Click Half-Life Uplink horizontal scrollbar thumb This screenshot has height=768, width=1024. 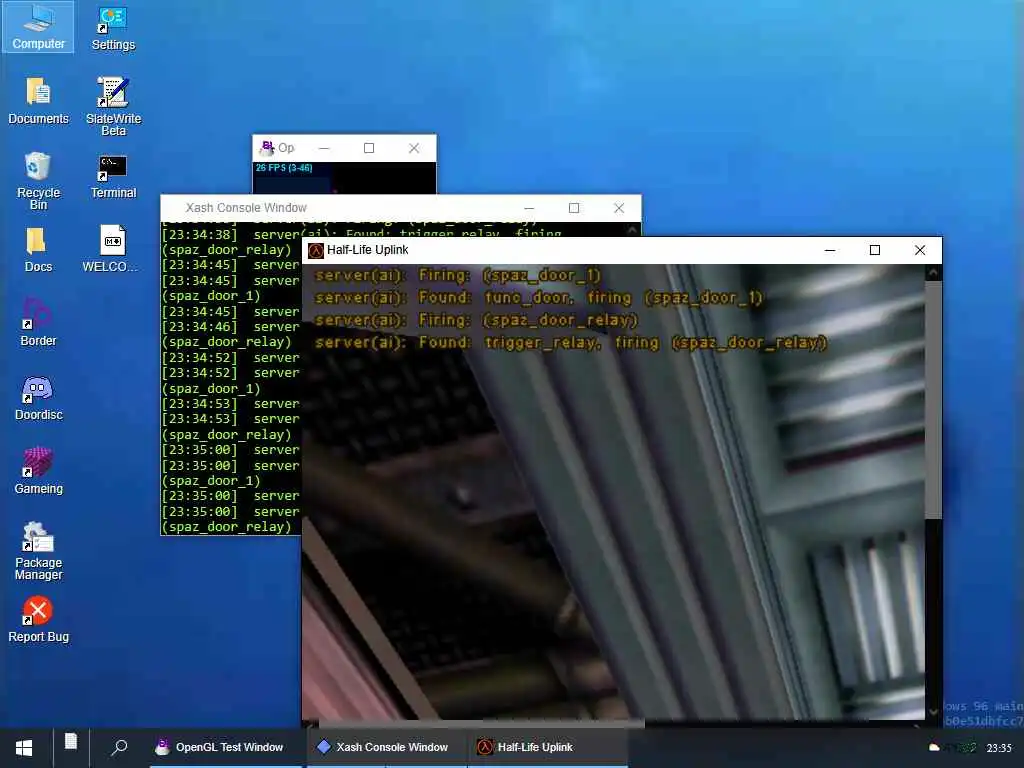click(481, 724)
